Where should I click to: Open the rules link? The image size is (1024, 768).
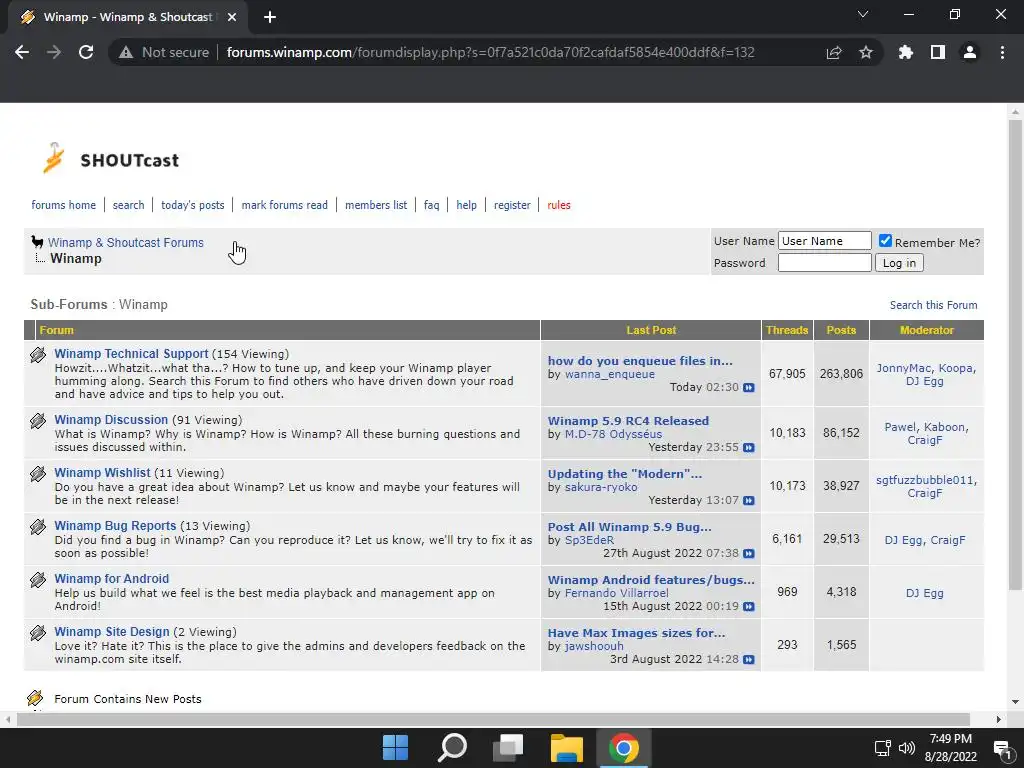click(x=559, y=205)
